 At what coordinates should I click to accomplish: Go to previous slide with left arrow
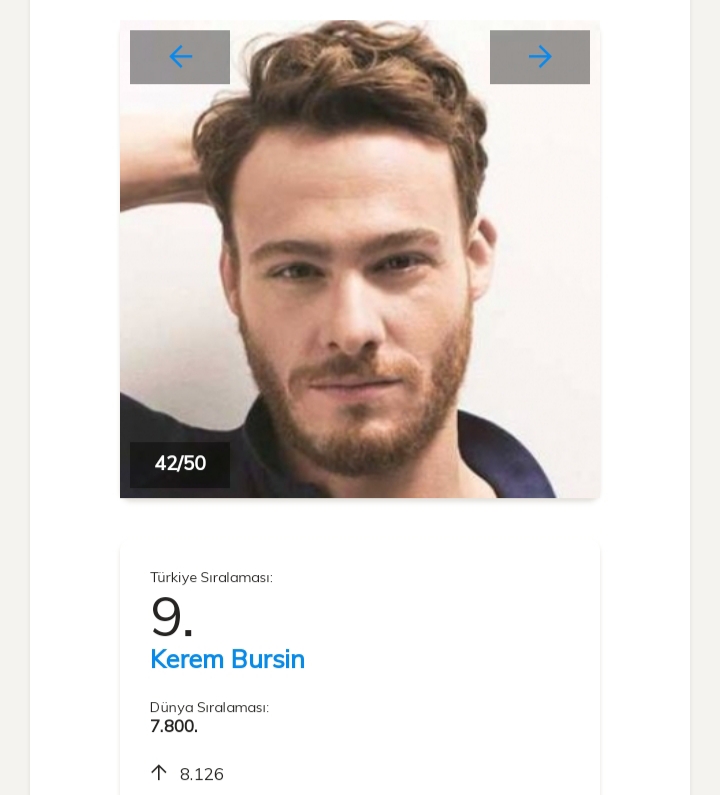180,57
